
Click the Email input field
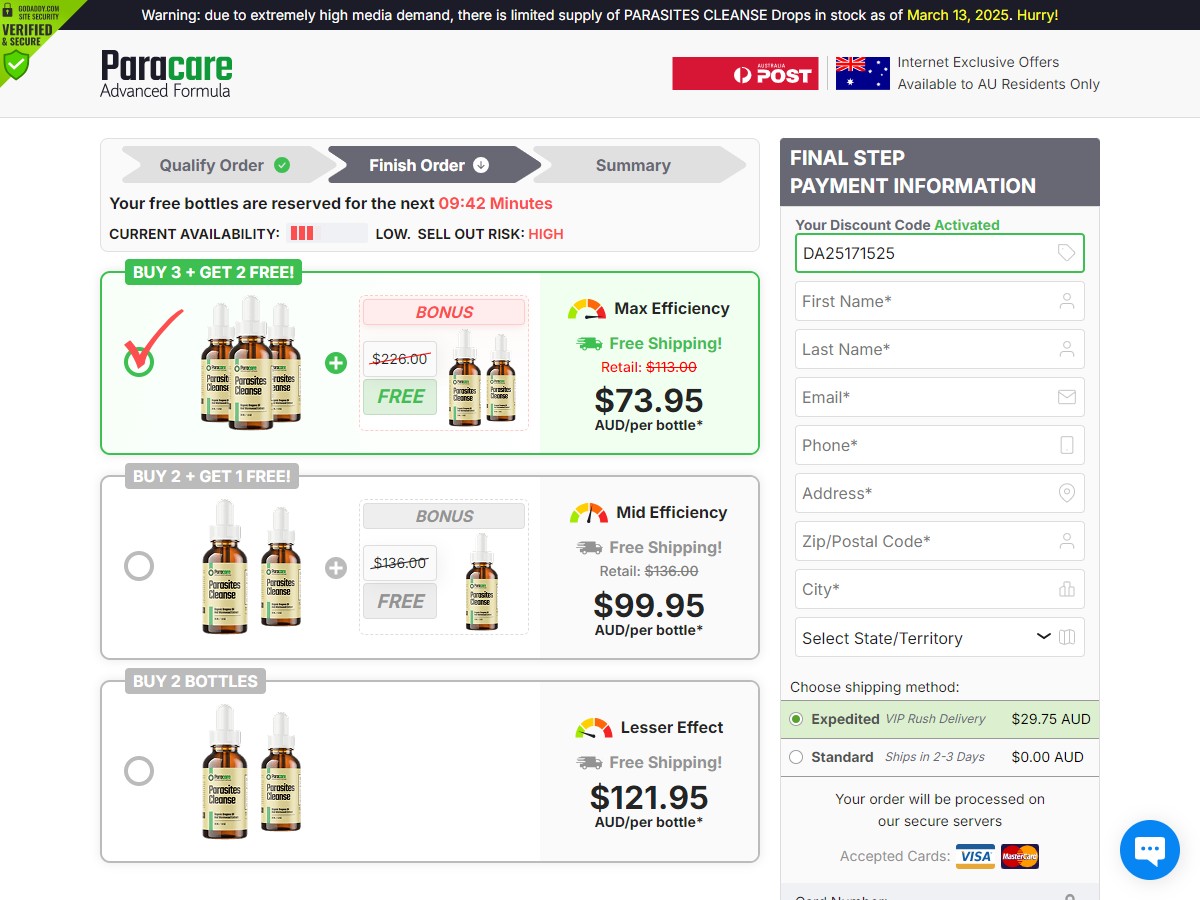point(940,397)
